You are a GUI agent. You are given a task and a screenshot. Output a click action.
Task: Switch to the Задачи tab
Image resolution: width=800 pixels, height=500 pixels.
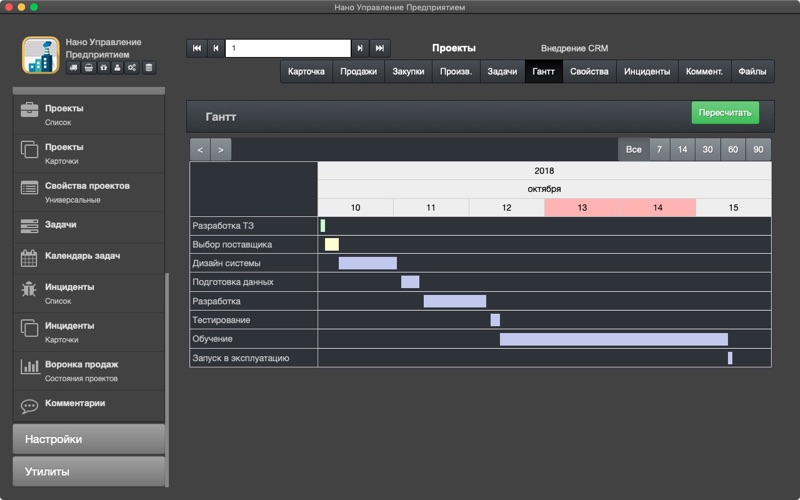coord(502,71)
